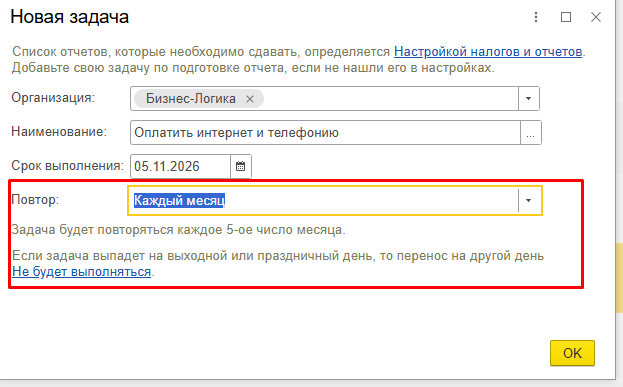
Task: Click the Повтор: label
Action: tap(35, 199)
